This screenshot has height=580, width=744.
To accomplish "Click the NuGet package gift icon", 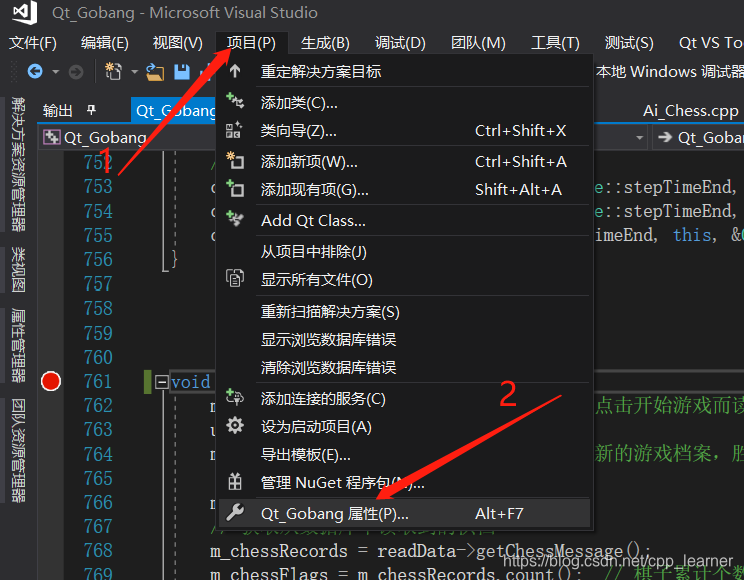I will 235,481.
